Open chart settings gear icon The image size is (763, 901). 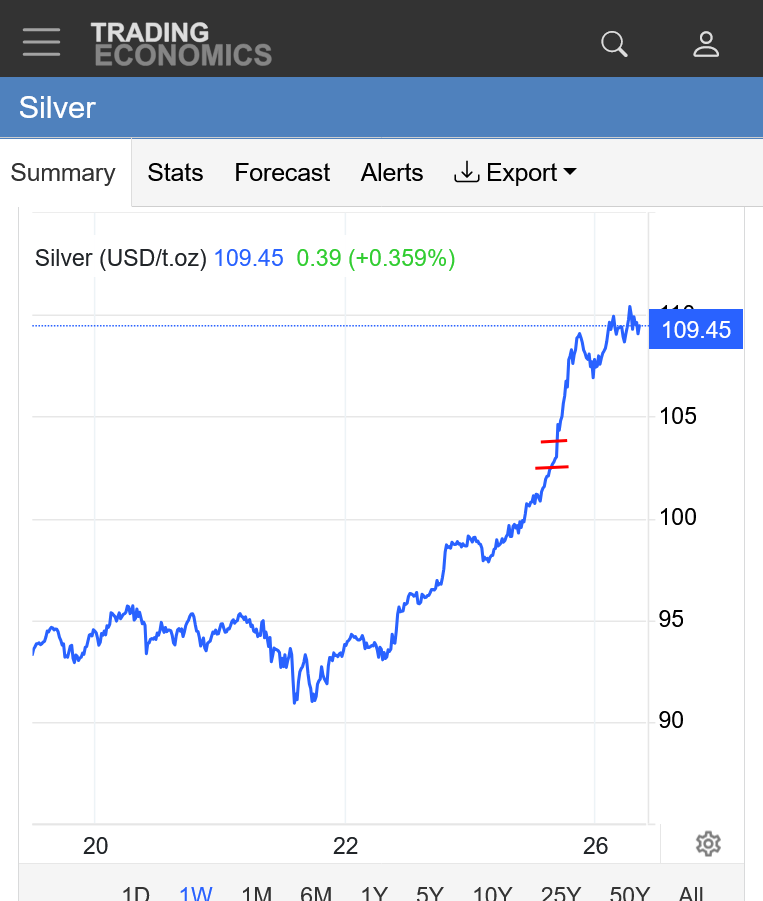click(708, 844)
